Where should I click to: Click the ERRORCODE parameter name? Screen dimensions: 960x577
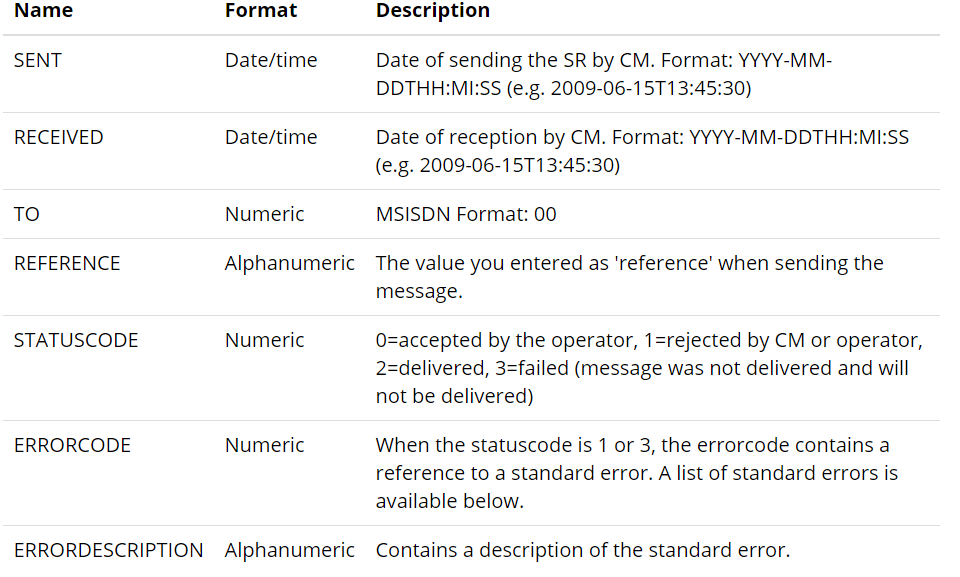[72, 445]
